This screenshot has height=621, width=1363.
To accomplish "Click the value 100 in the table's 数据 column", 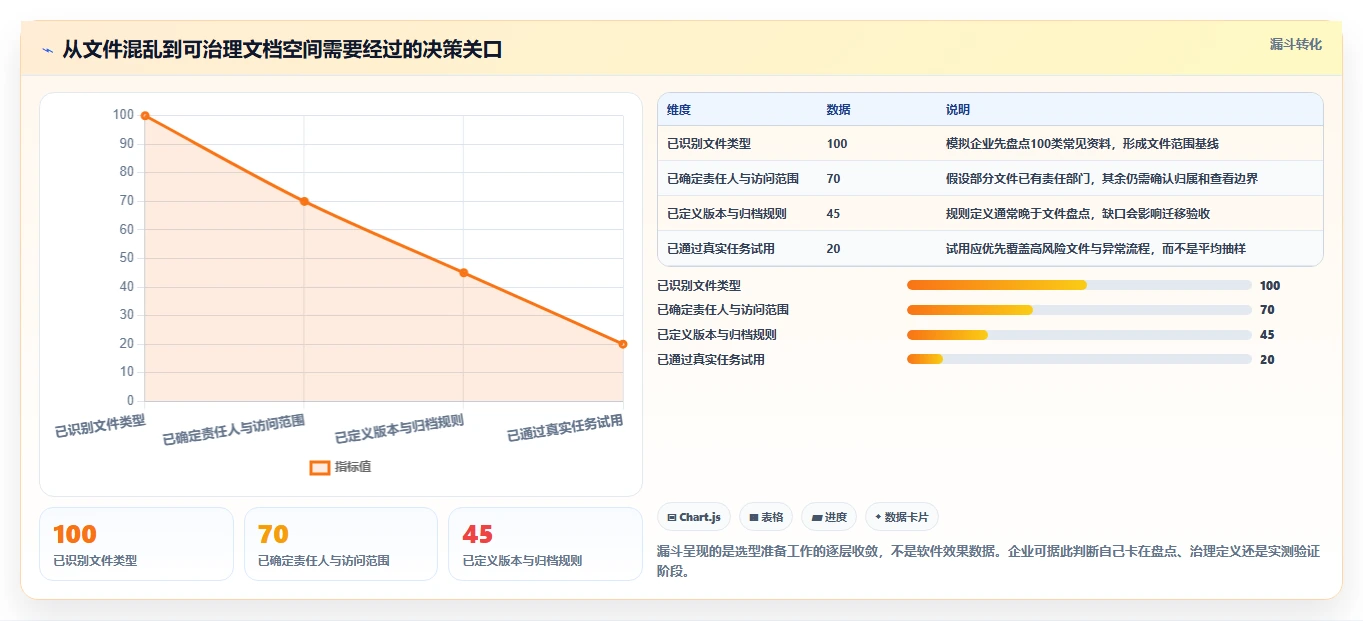I will [x=837, y=144].
